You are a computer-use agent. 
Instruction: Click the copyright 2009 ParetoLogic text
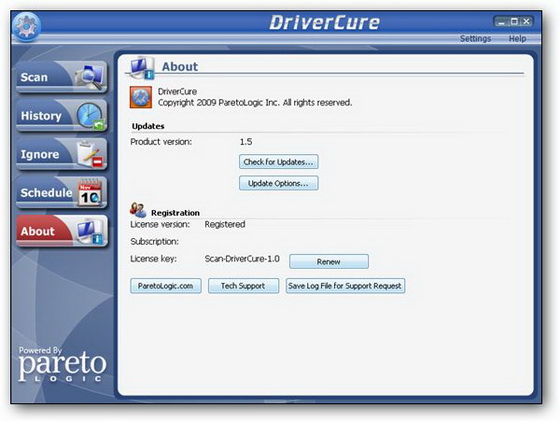tap(255, 103)
